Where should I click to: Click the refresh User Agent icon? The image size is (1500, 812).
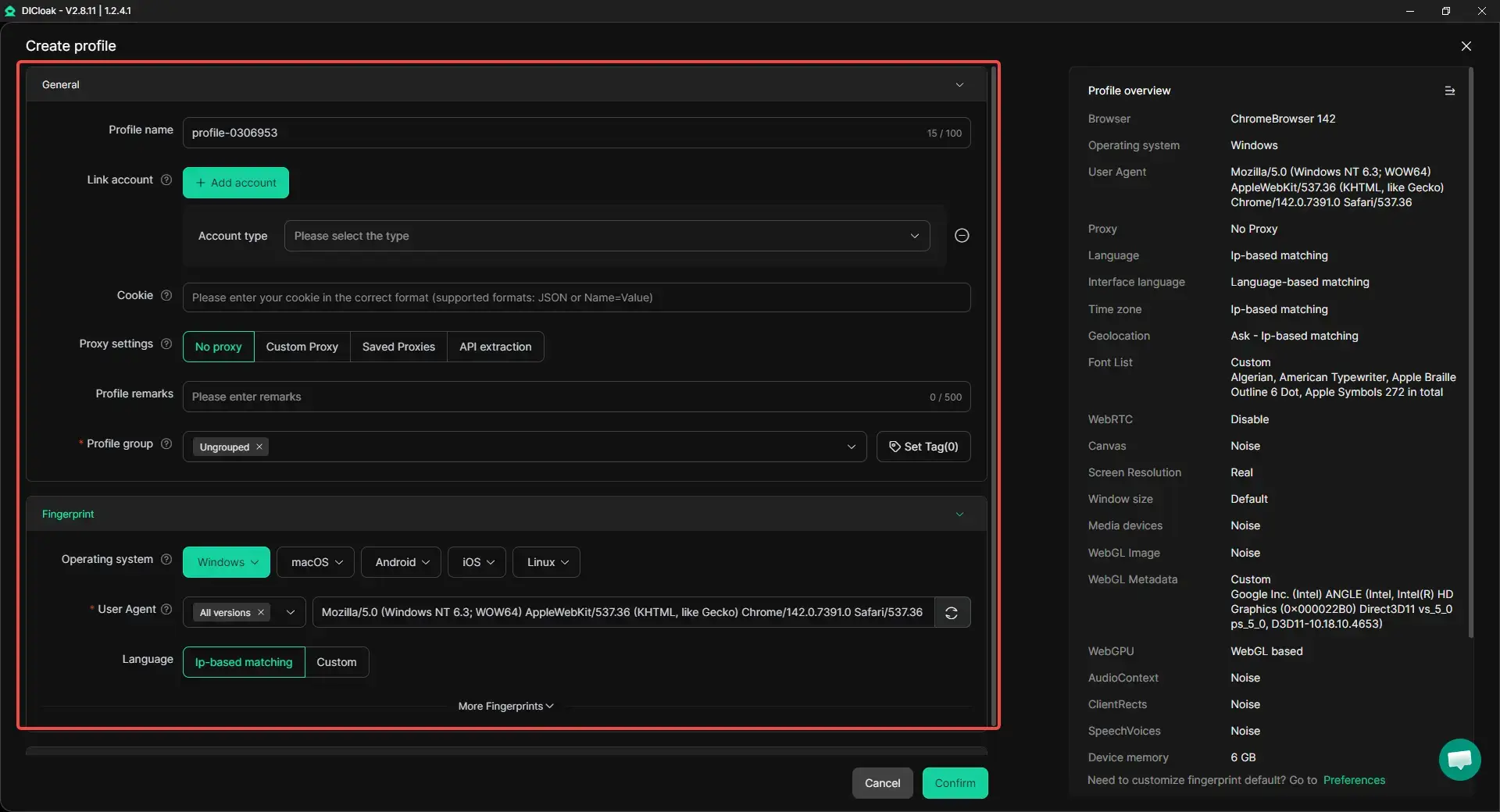click(952, 613)
